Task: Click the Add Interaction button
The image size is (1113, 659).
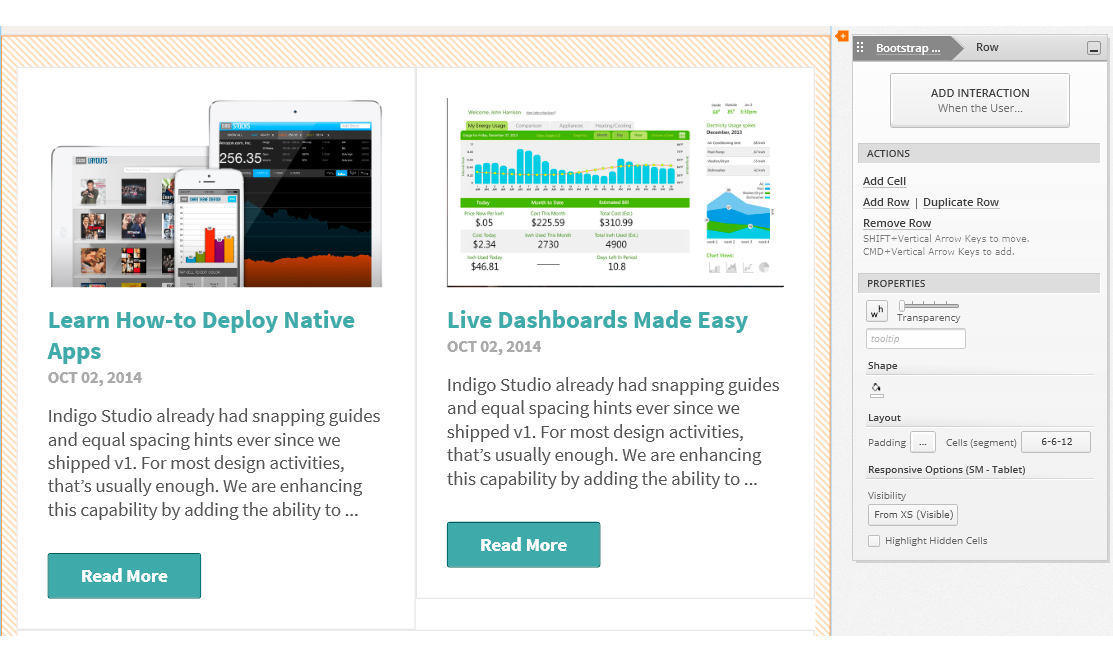Action: (980, 100)
